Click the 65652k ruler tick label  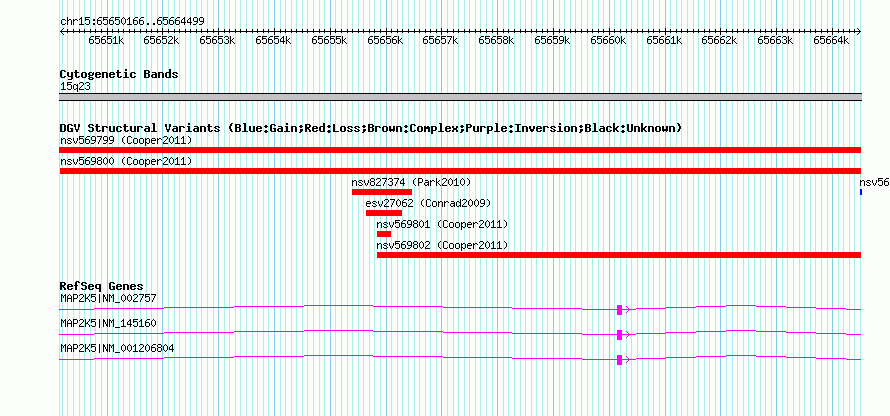[x=162, y=40]
